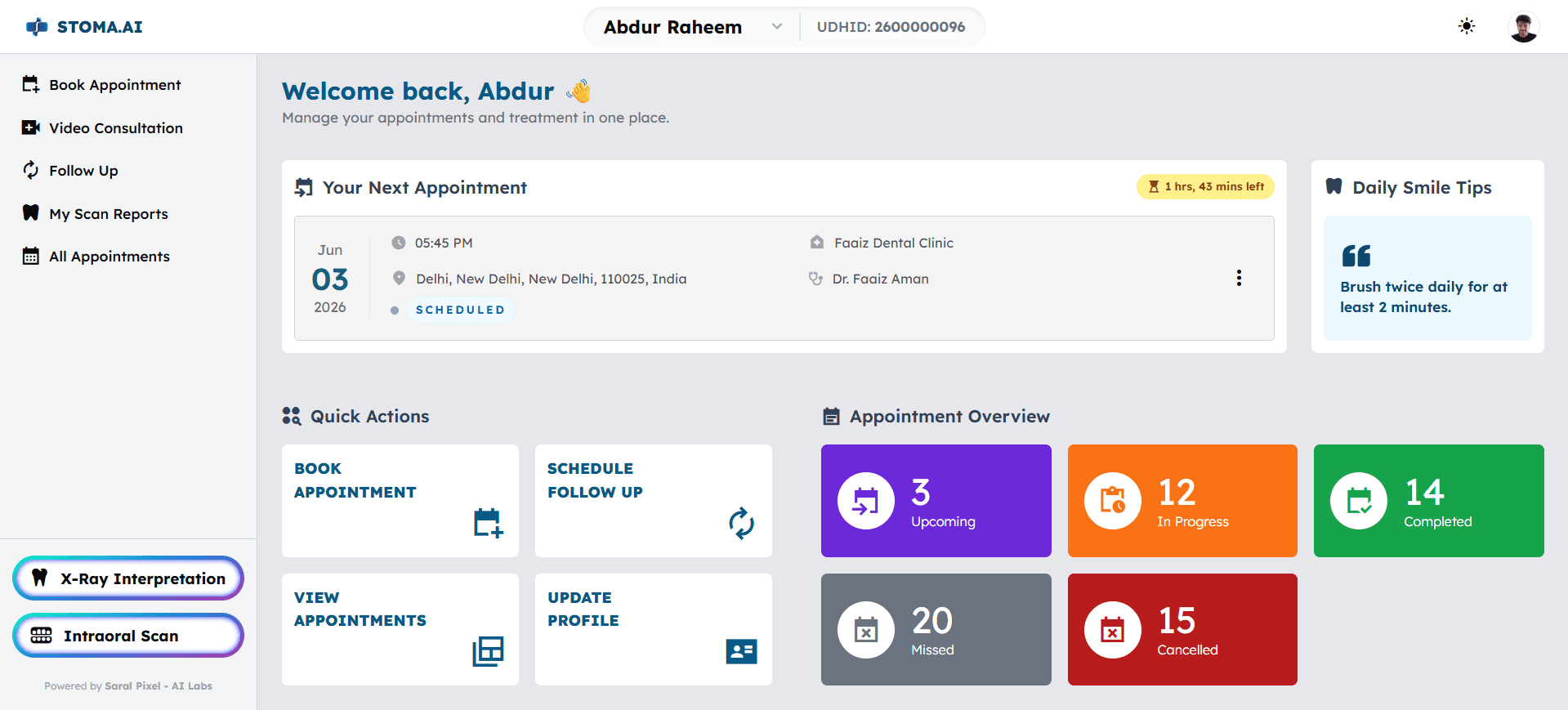Click the clinic icon beside Faaiz Dental Clinic
1568x710 pixels.
coord(816,243)
